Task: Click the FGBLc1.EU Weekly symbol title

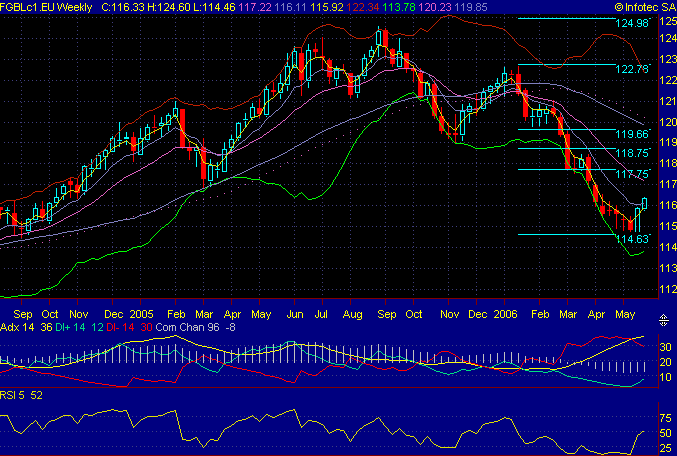Action: pos(47,7)
